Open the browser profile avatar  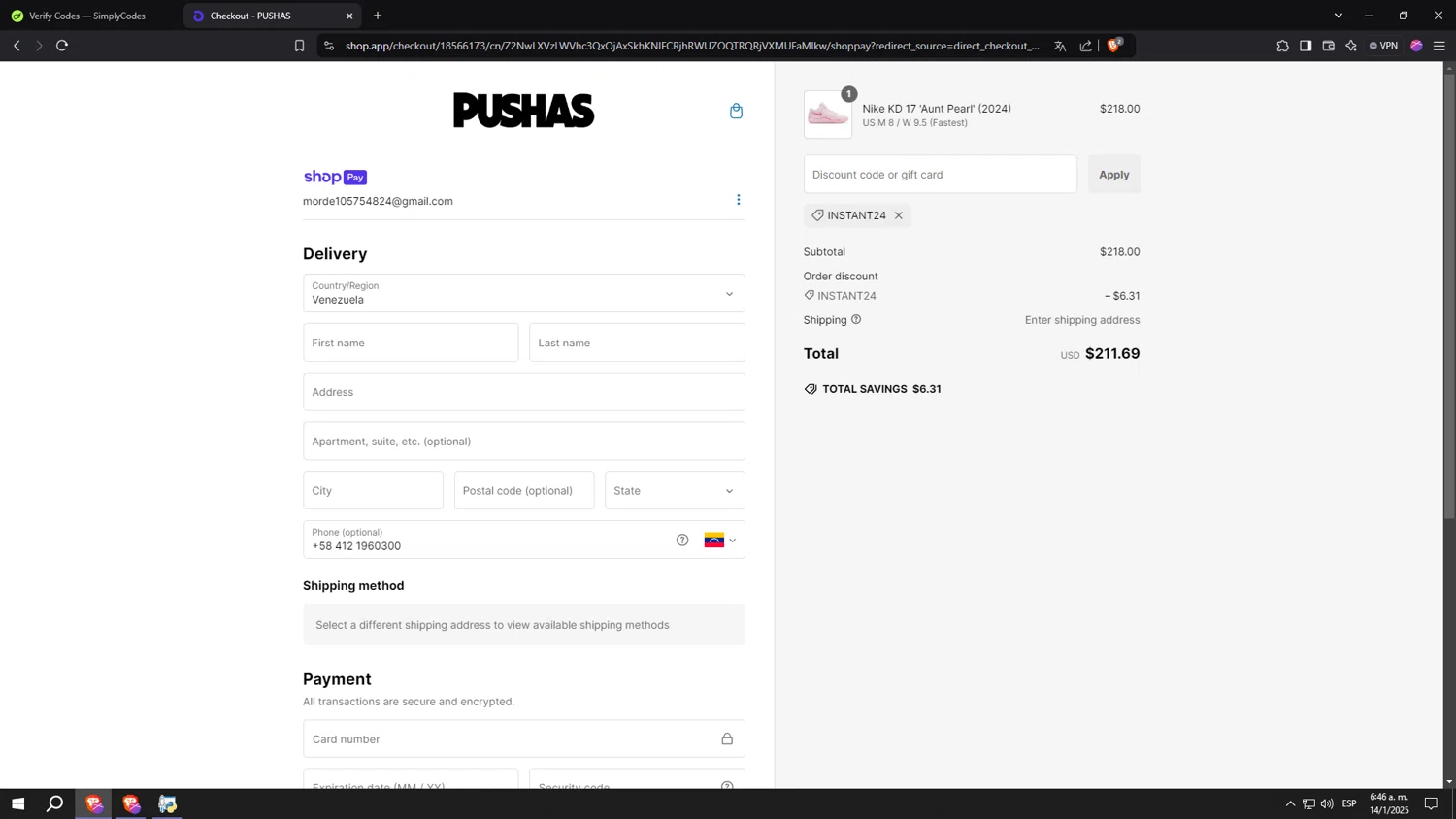tap(1416, 46)
